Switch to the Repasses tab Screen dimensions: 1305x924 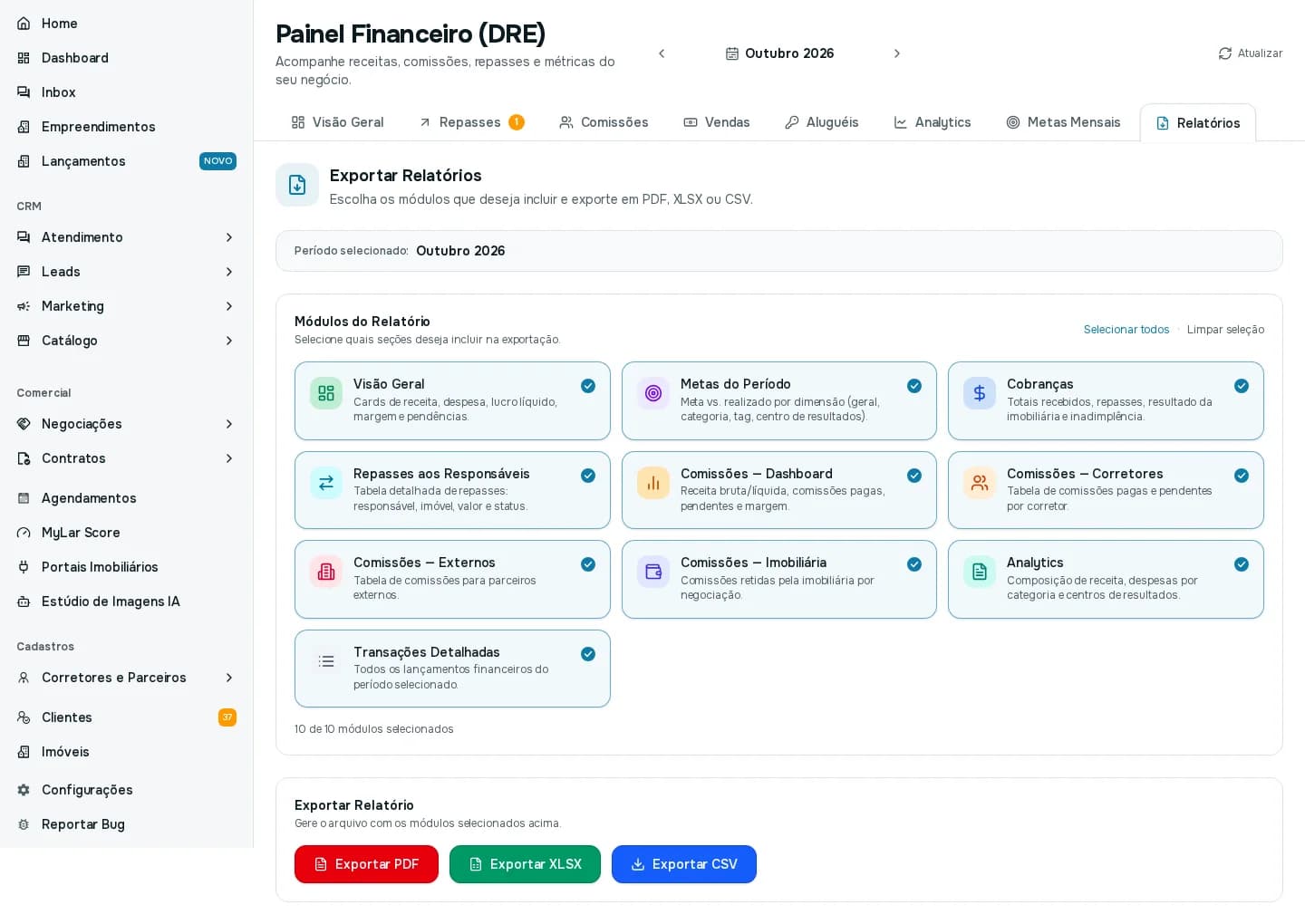click(x=471, y=122)
